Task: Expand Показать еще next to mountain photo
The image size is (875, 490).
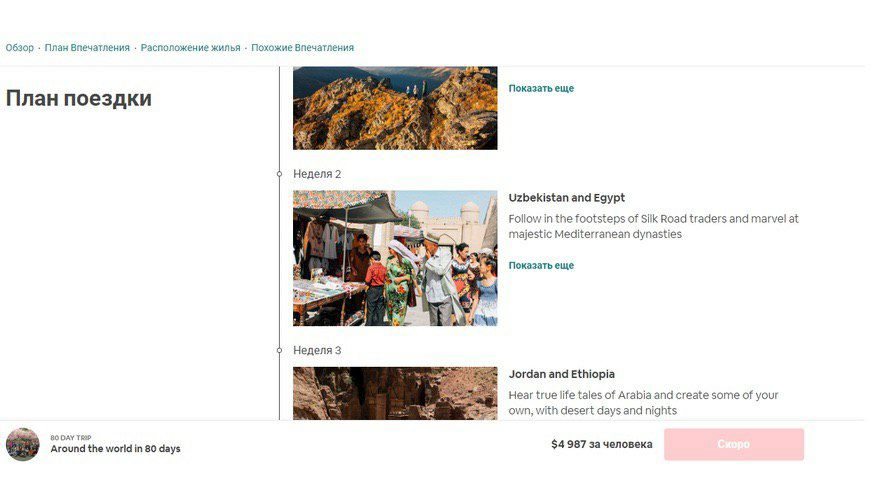Action: coord(541,88)
